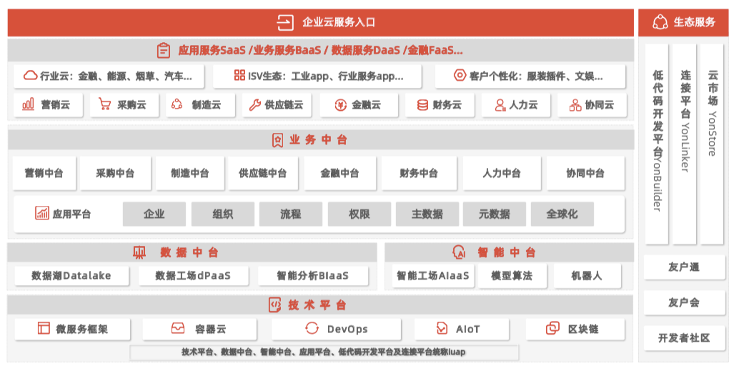Click the 主数据 gray tile
Screen dimensions: 739x371
[427, 214]
